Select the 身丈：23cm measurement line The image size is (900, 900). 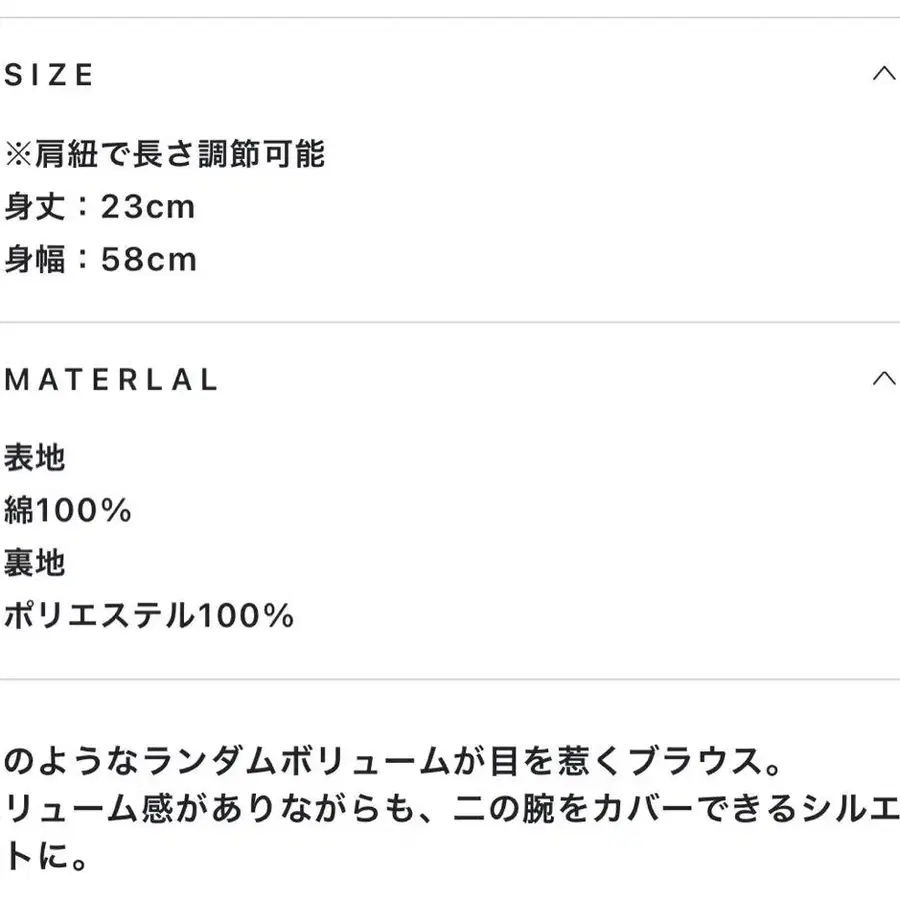pos(100,207)
